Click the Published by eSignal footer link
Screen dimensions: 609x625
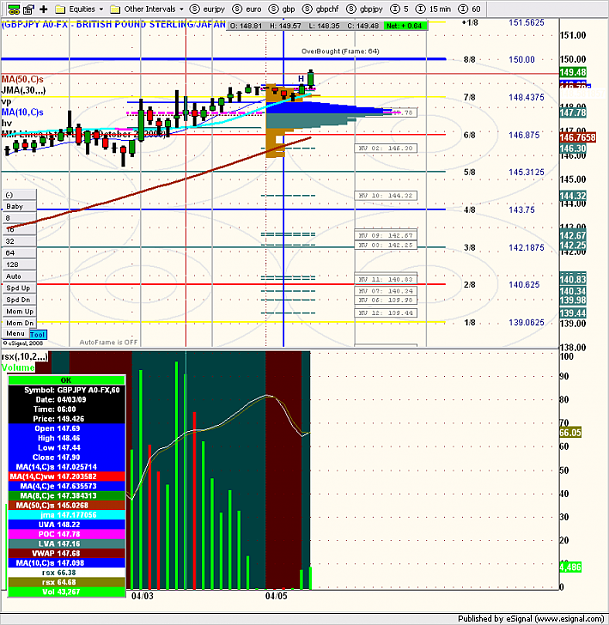click(531, 619)
